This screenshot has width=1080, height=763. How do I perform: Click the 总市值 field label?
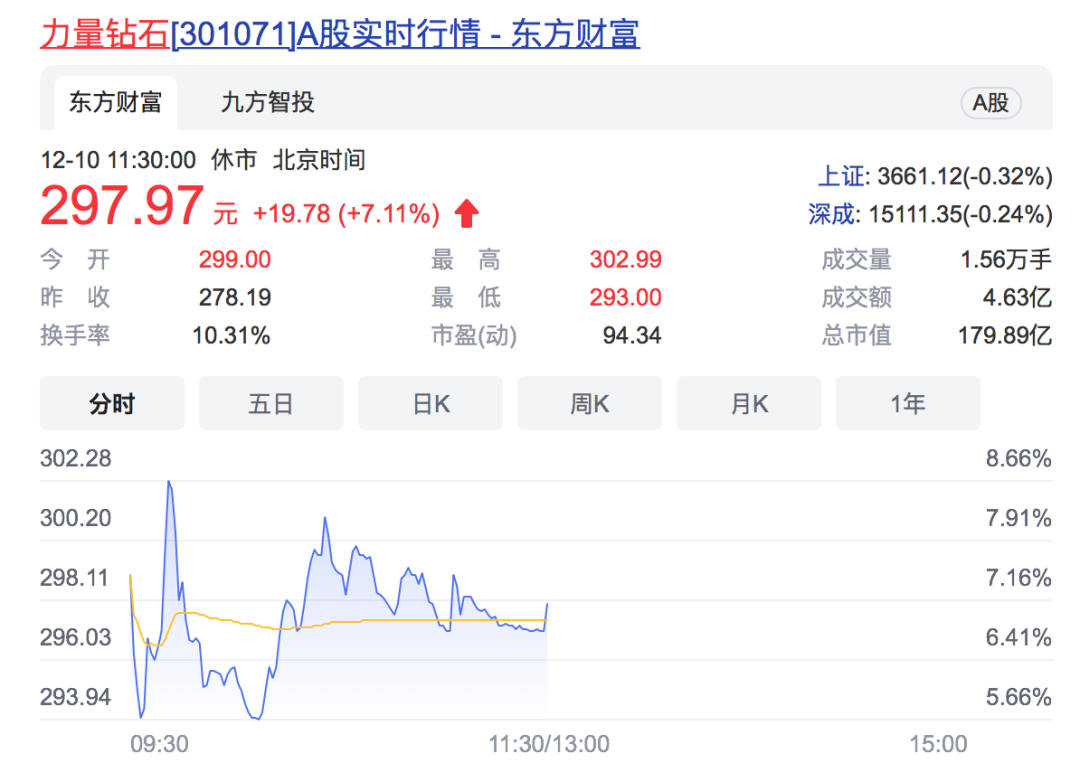856,335
